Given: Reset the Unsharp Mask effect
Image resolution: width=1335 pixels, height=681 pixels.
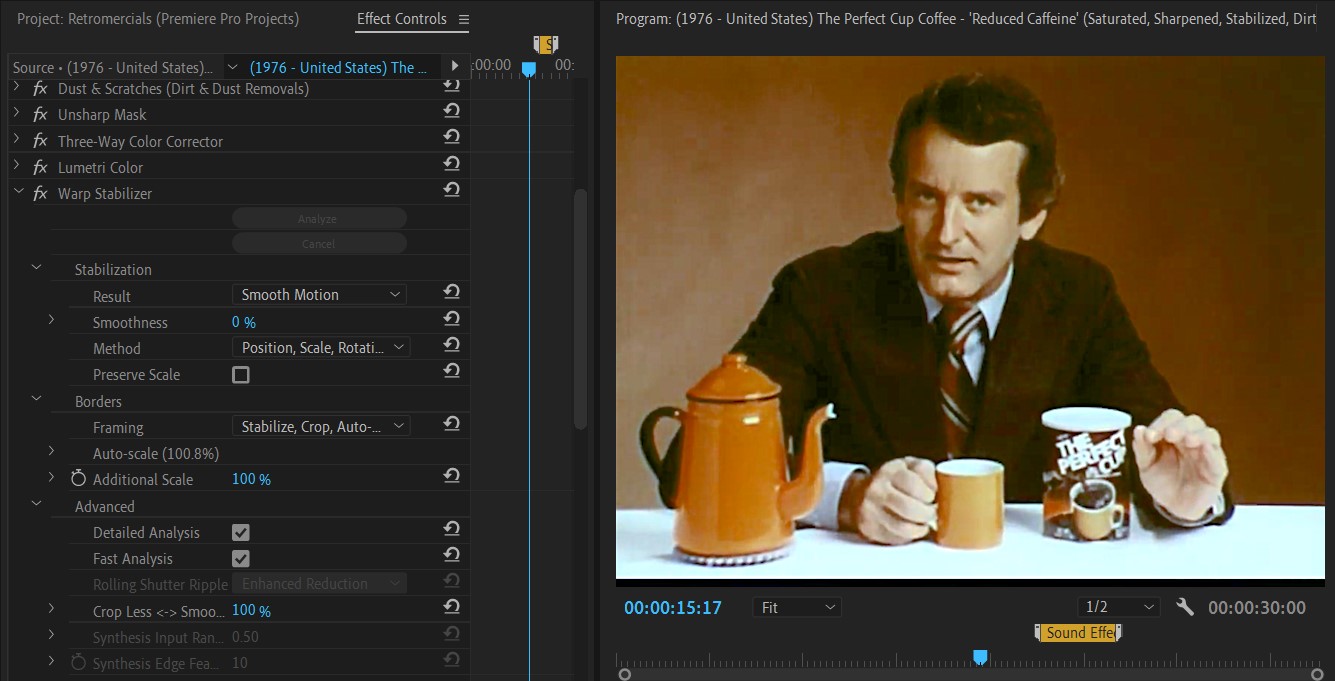Looking at the screenshot, I should [452, 111].
